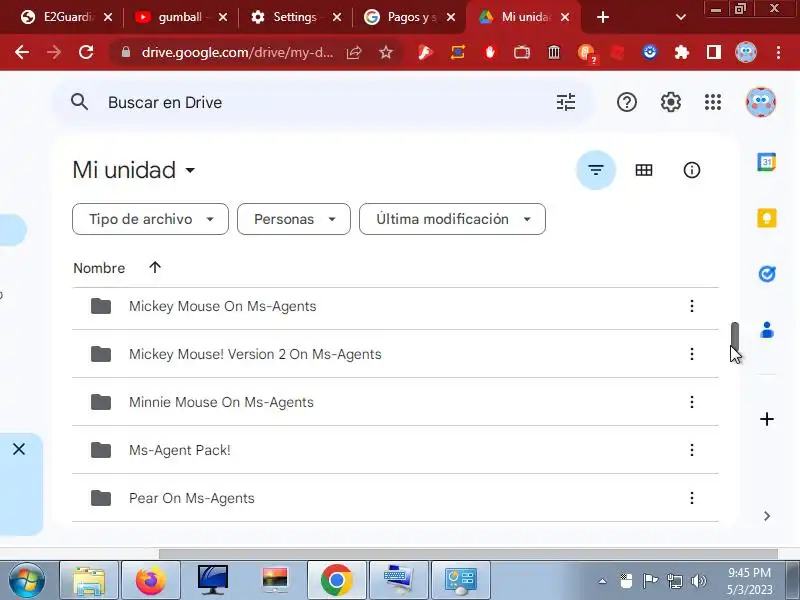Click the search magnifier icon
Screen dimensions: 800x600
pos(79,102)
